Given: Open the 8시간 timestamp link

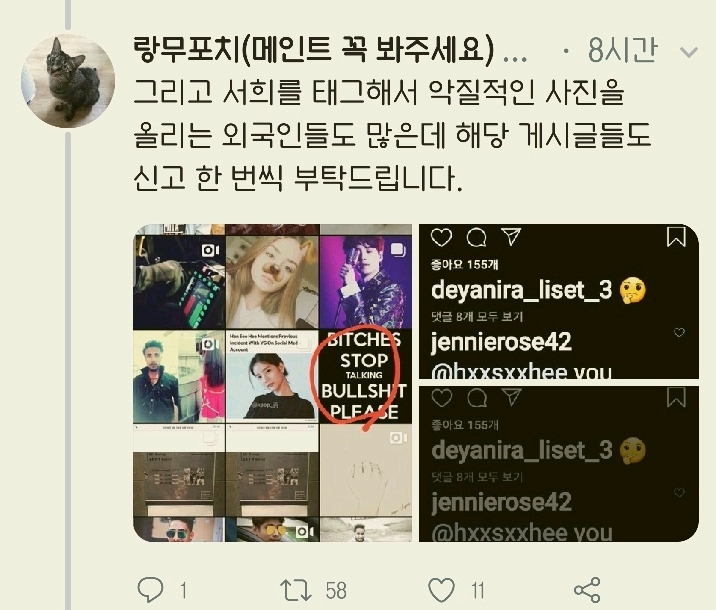Looking at the screenshot, I should pos(623,50).
